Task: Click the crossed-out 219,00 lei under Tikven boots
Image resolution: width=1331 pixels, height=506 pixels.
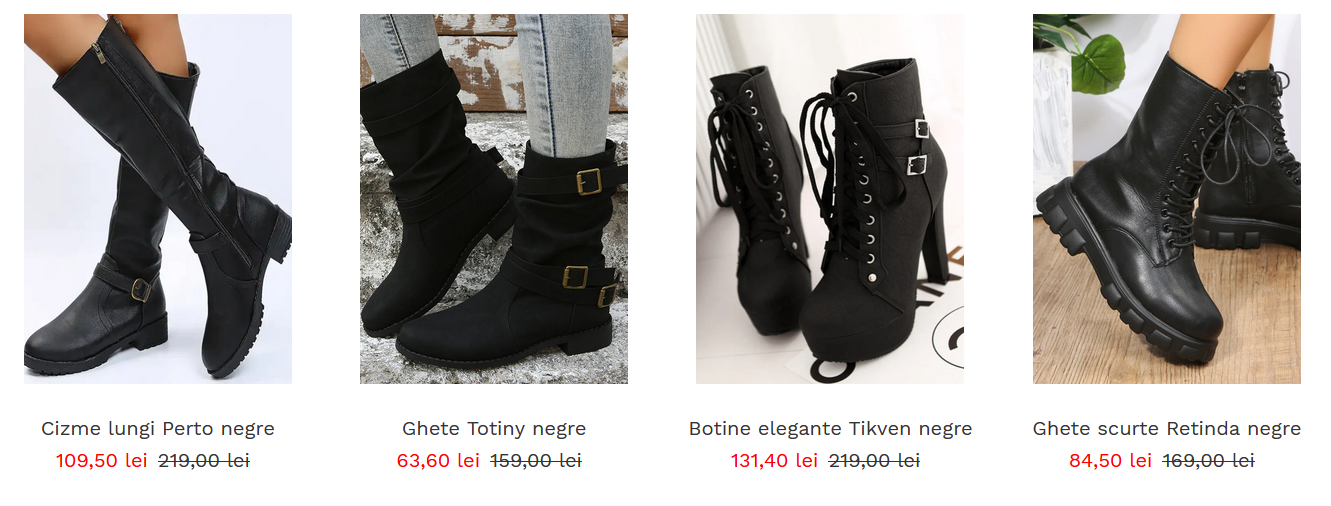Action: [874, 460]
